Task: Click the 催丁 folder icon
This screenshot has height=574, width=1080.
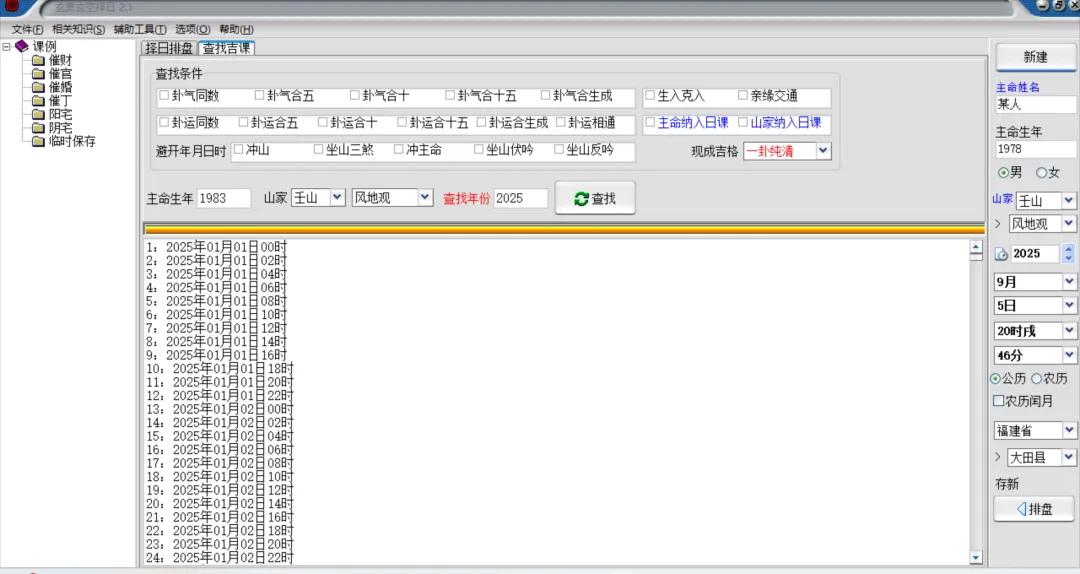Action: 39,101
